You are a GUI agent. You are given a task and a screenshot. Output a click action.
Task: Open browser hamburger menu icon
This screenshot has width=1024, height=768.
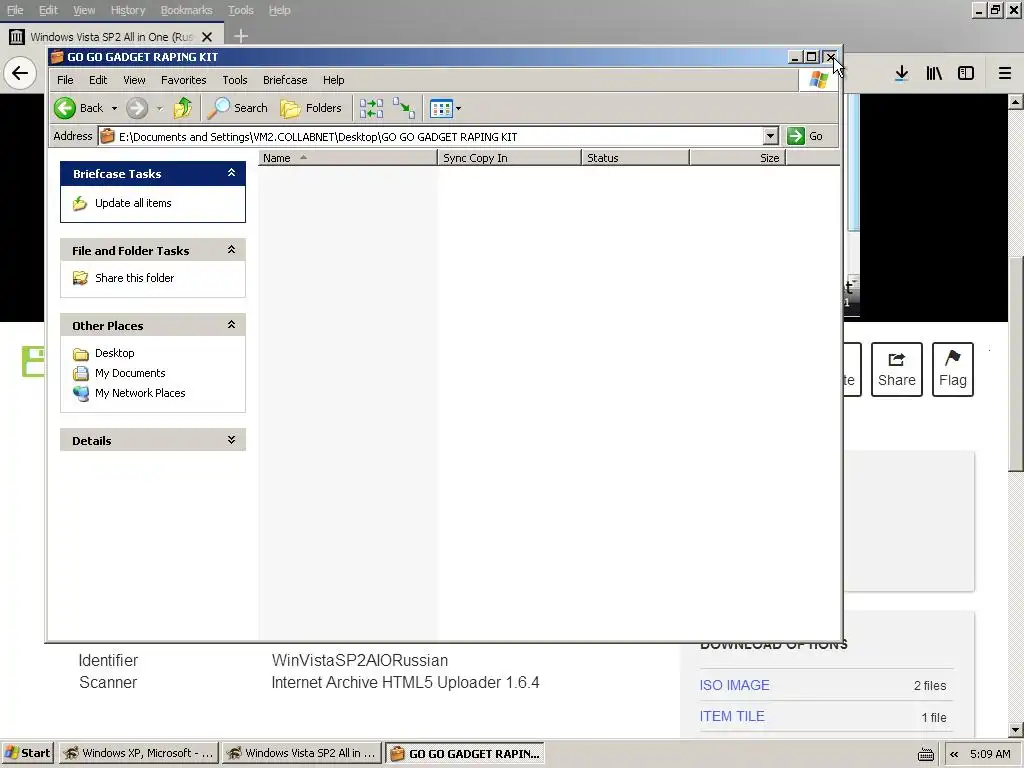tap(1005, 73)
